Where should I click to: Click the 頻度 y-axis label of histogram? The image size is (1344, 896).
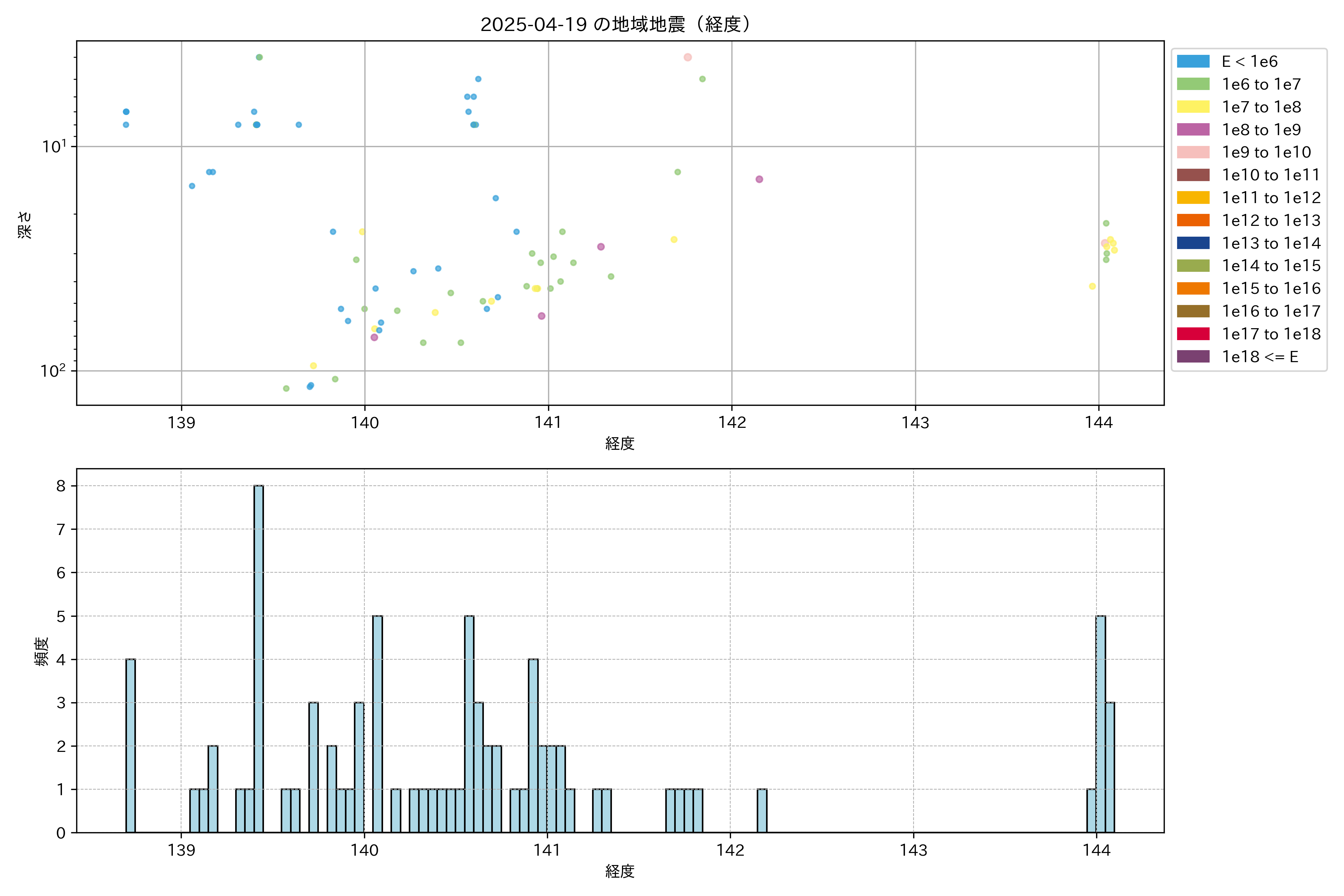tap(42, 651)
